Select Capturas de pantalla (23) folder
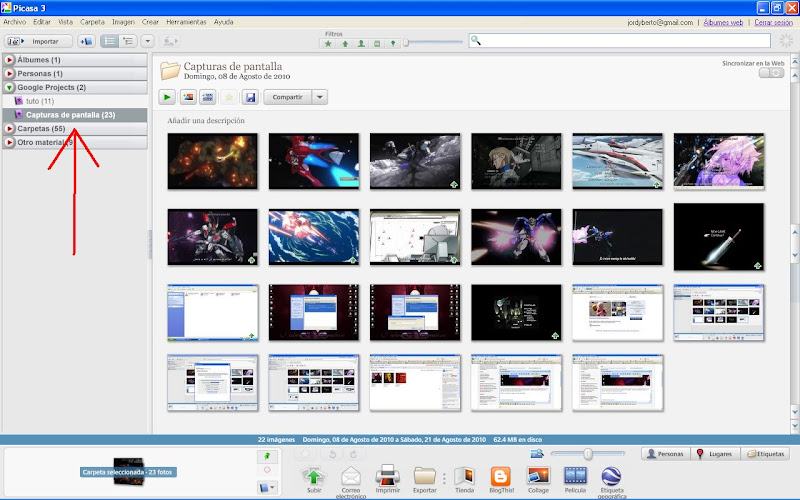 pos(75,115)
